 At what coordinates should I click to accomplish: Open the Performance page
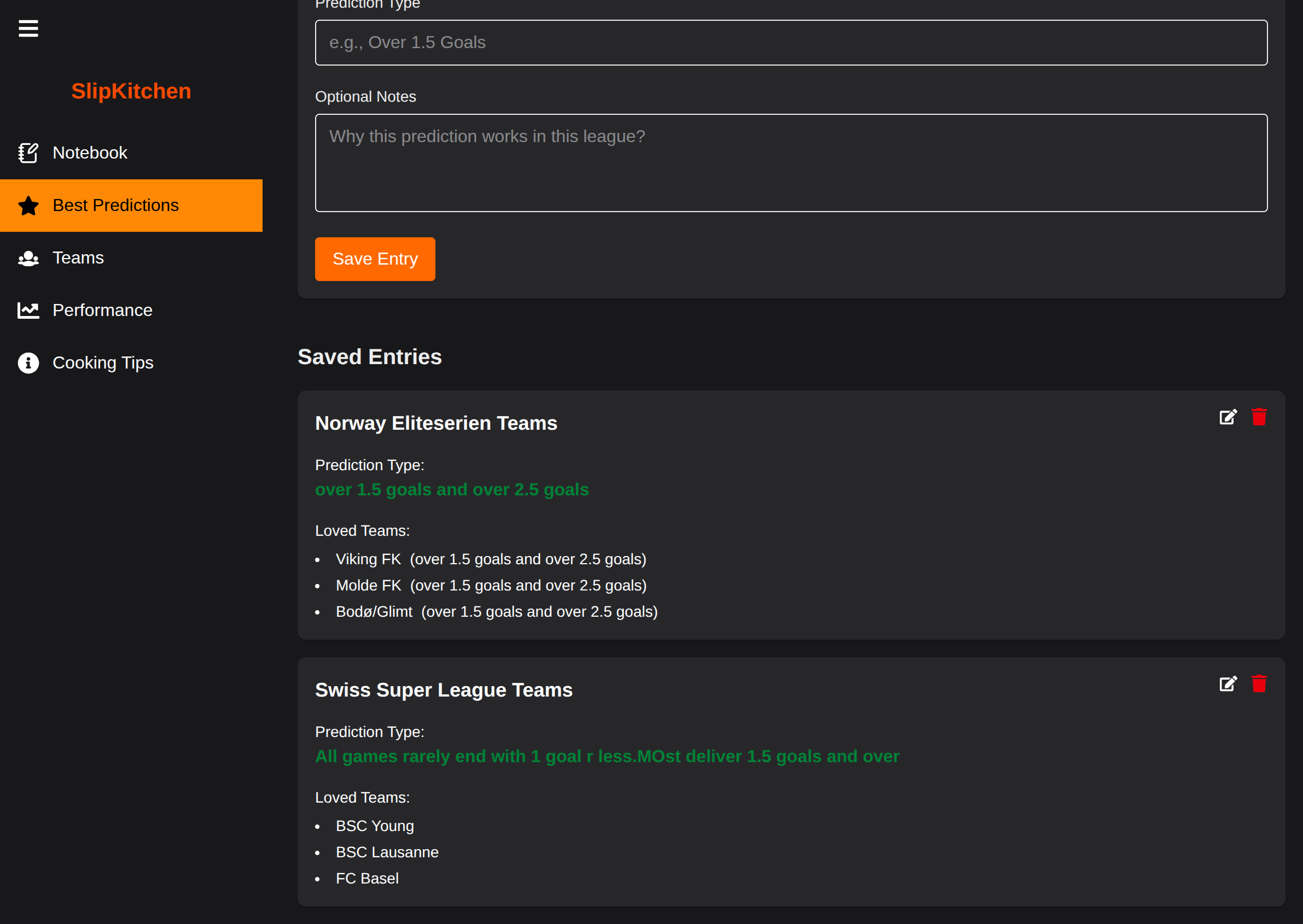pos(102,310)
